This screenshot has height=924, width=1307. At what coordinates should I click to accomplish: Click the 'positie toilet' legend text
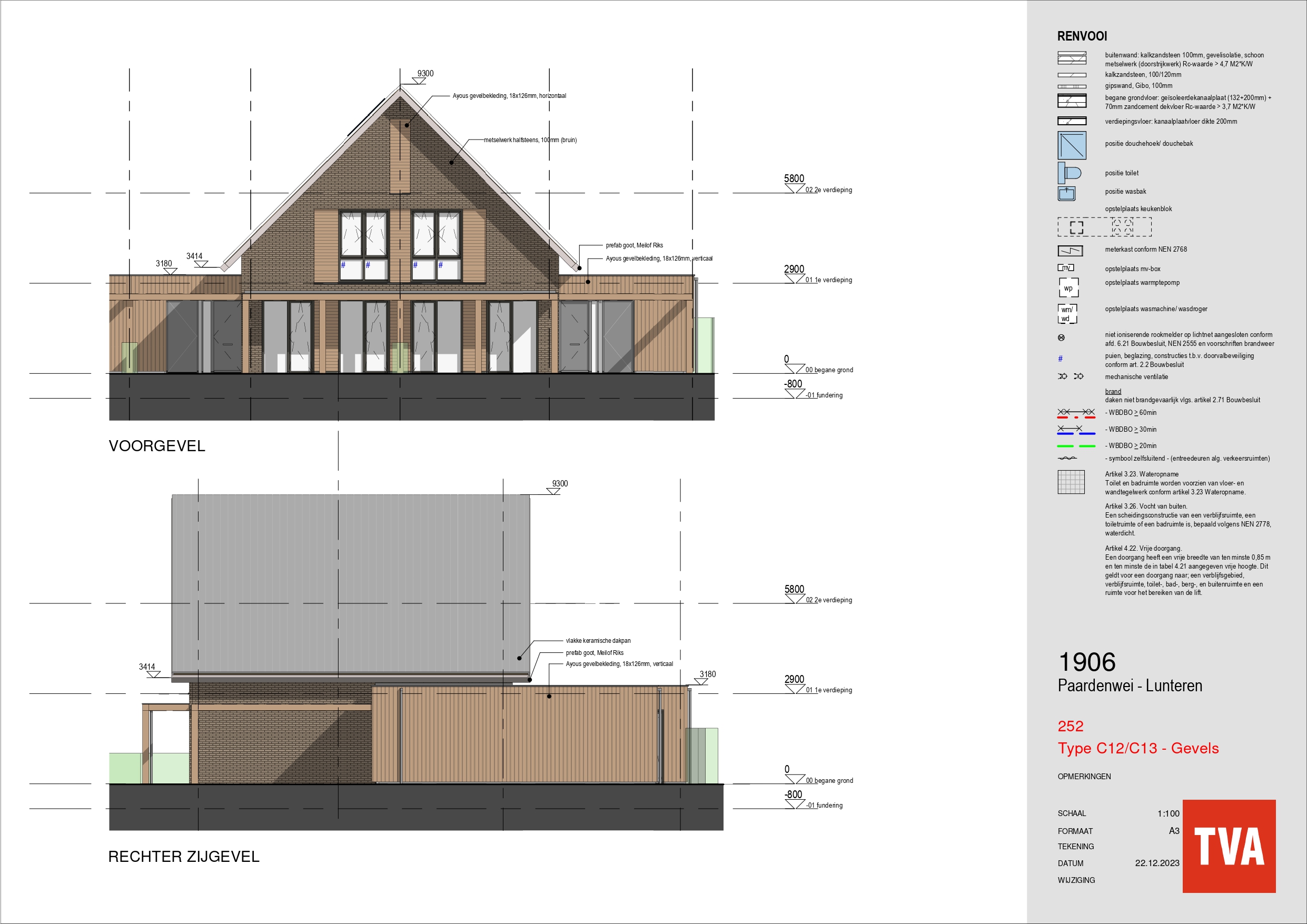[1122, 173]
